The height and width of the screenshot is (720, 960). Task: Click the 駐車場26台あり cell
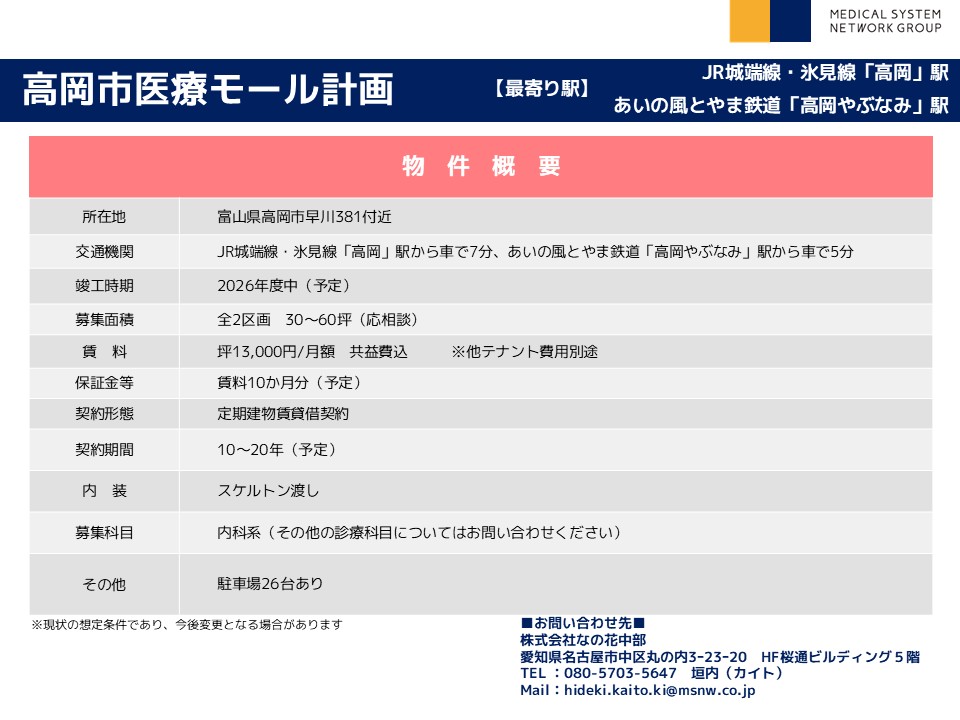556,584
